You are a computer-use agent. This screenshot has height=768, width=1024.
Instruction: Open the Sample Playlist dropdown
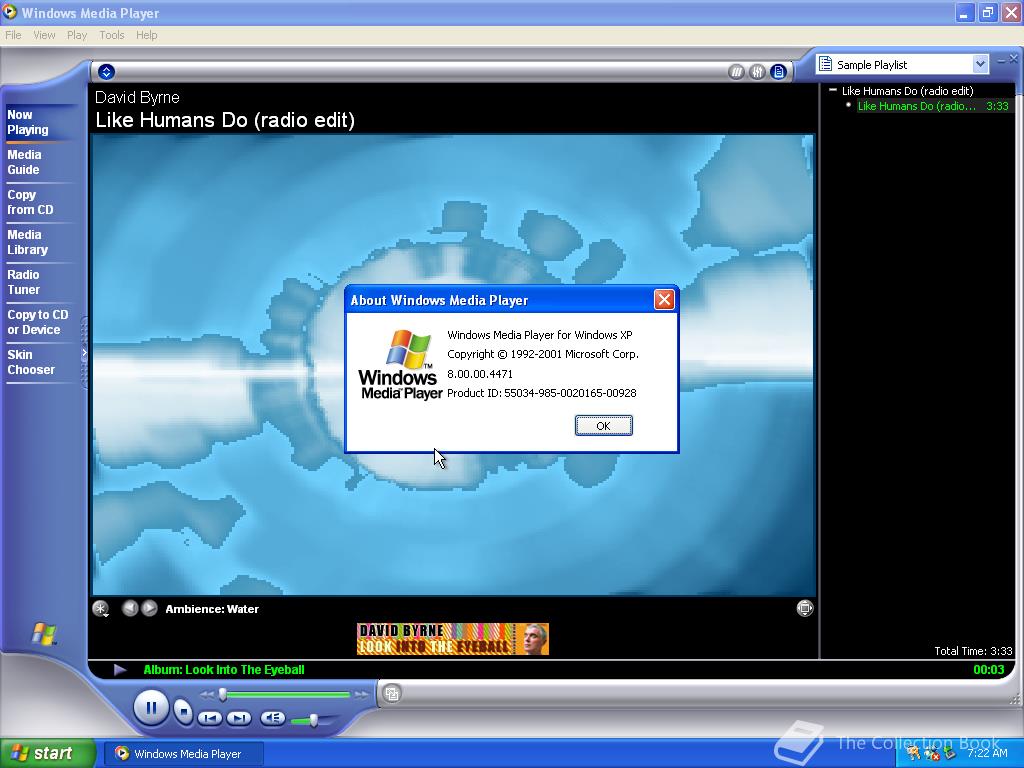pyautogui.click(x=980, y=64)
